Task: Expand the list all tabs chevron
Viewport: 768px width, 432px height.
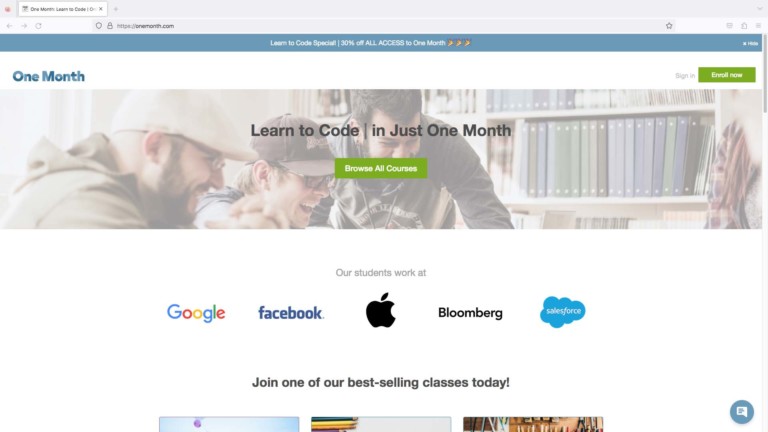Action: click(760, 9)
